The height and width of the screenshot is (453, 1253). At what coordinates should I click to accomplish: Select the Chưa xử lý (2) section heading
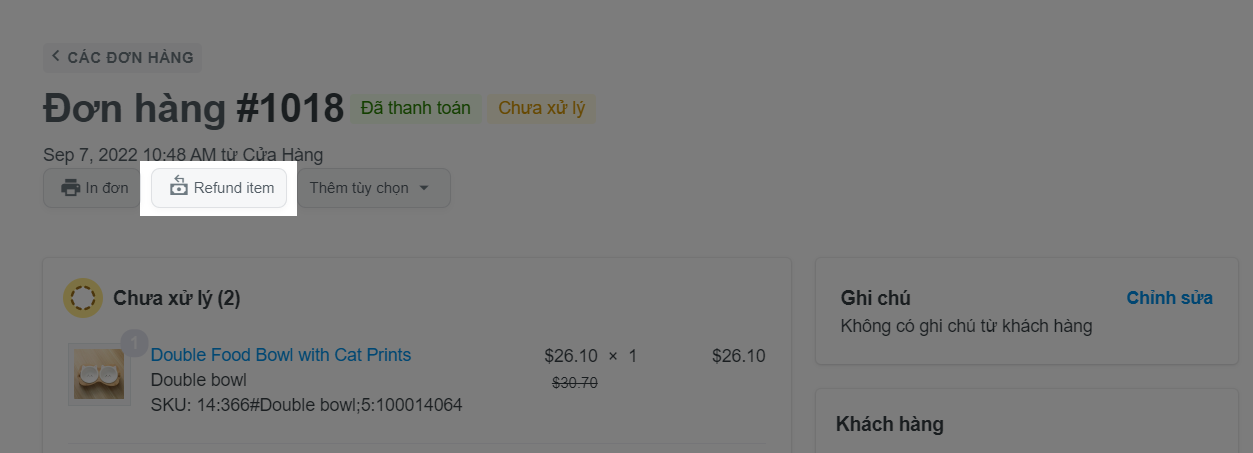pyautogui.click(x=176, y=298)
